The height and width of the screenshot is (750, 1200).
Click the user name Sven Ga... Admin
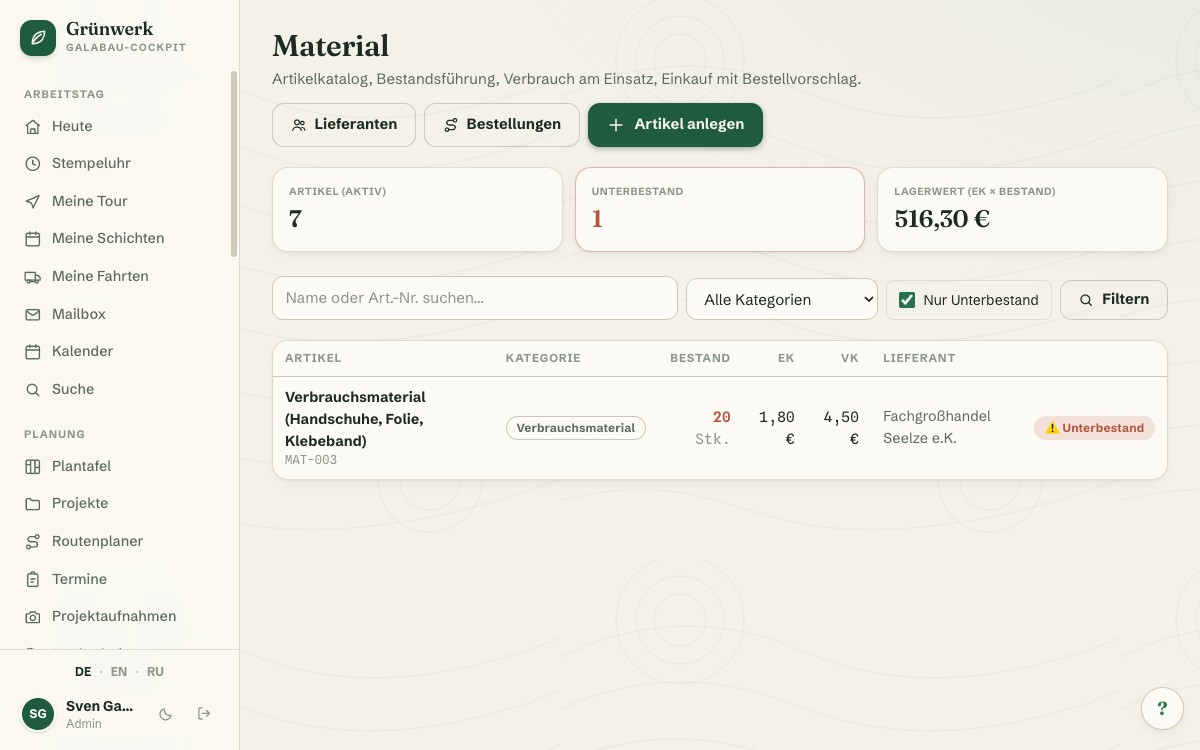[x=99, y=714]
